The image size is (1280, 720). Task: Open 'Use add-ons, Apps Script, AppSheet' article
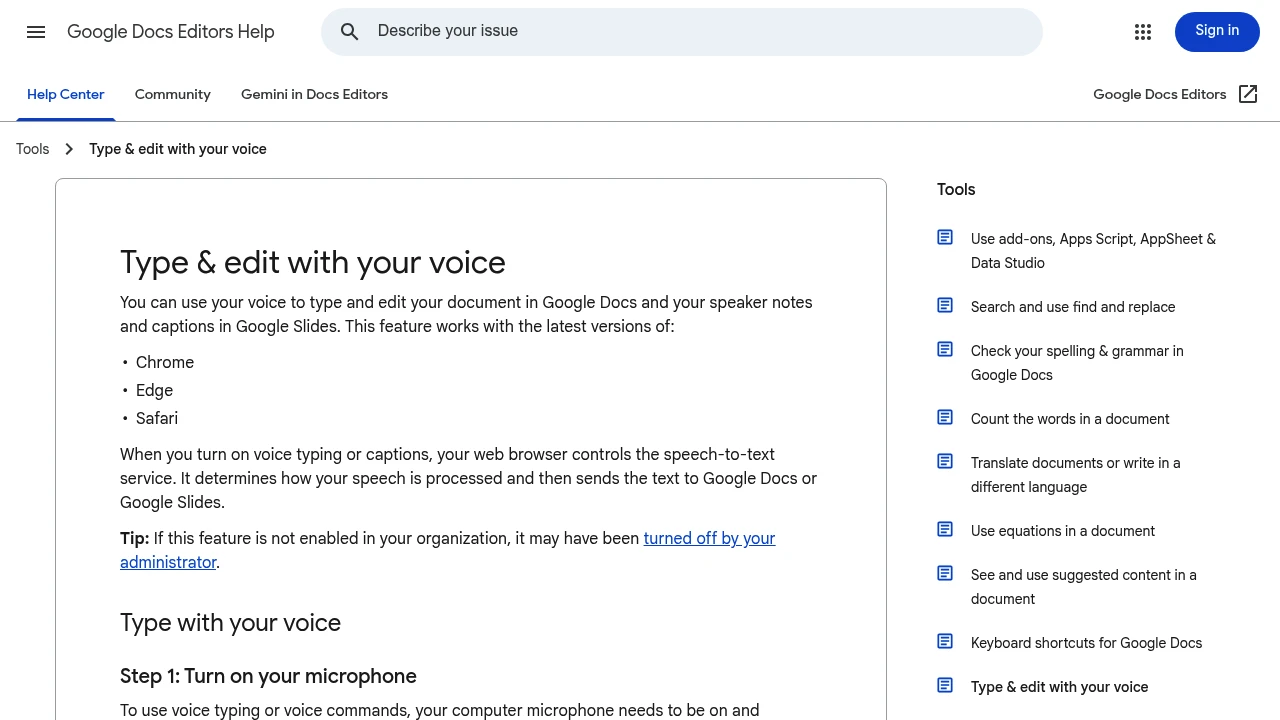[1093, 251]
